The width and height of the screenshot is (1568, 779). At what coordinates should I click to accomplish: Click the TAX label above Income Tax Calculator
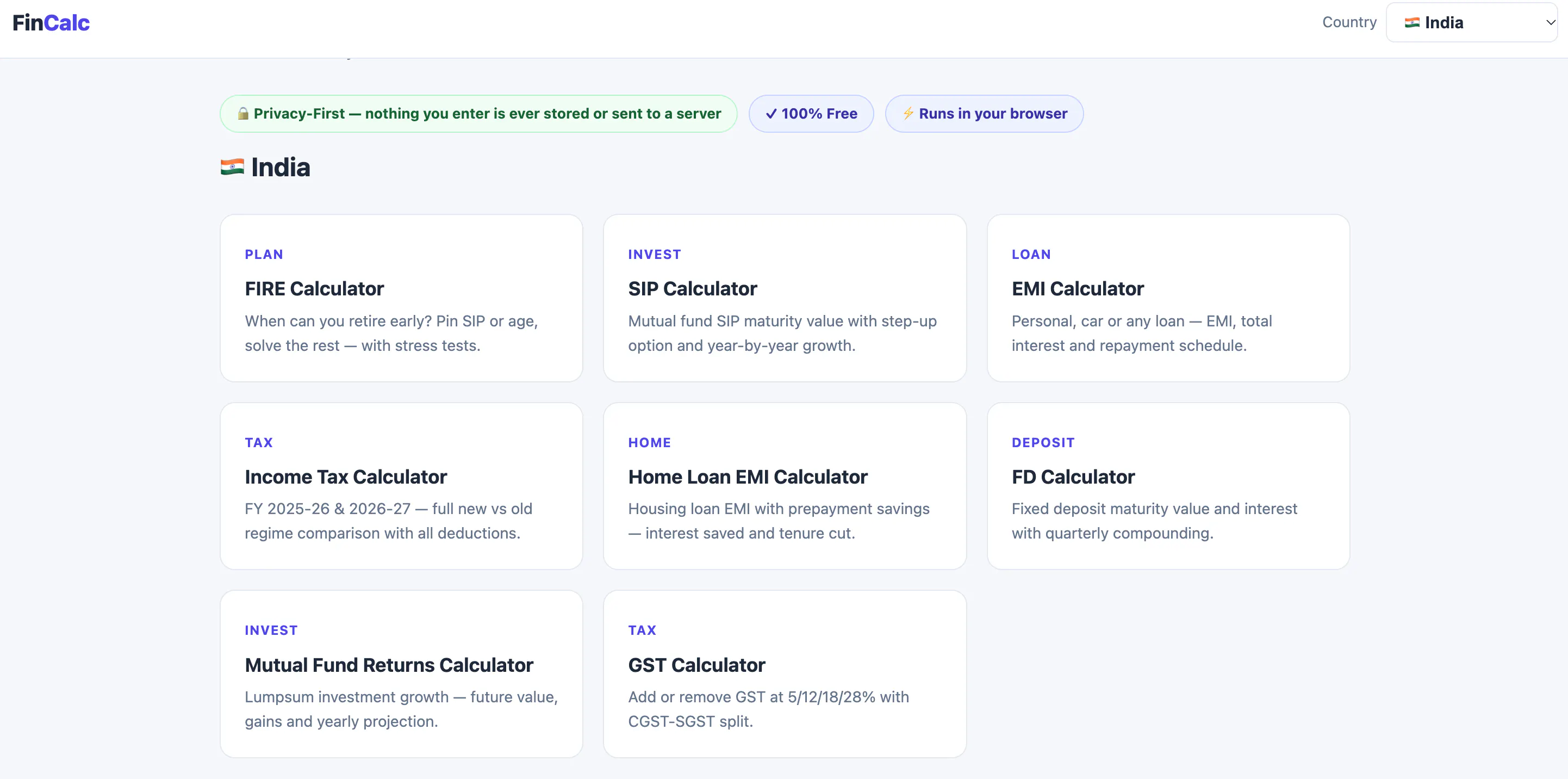coord(259,443)
